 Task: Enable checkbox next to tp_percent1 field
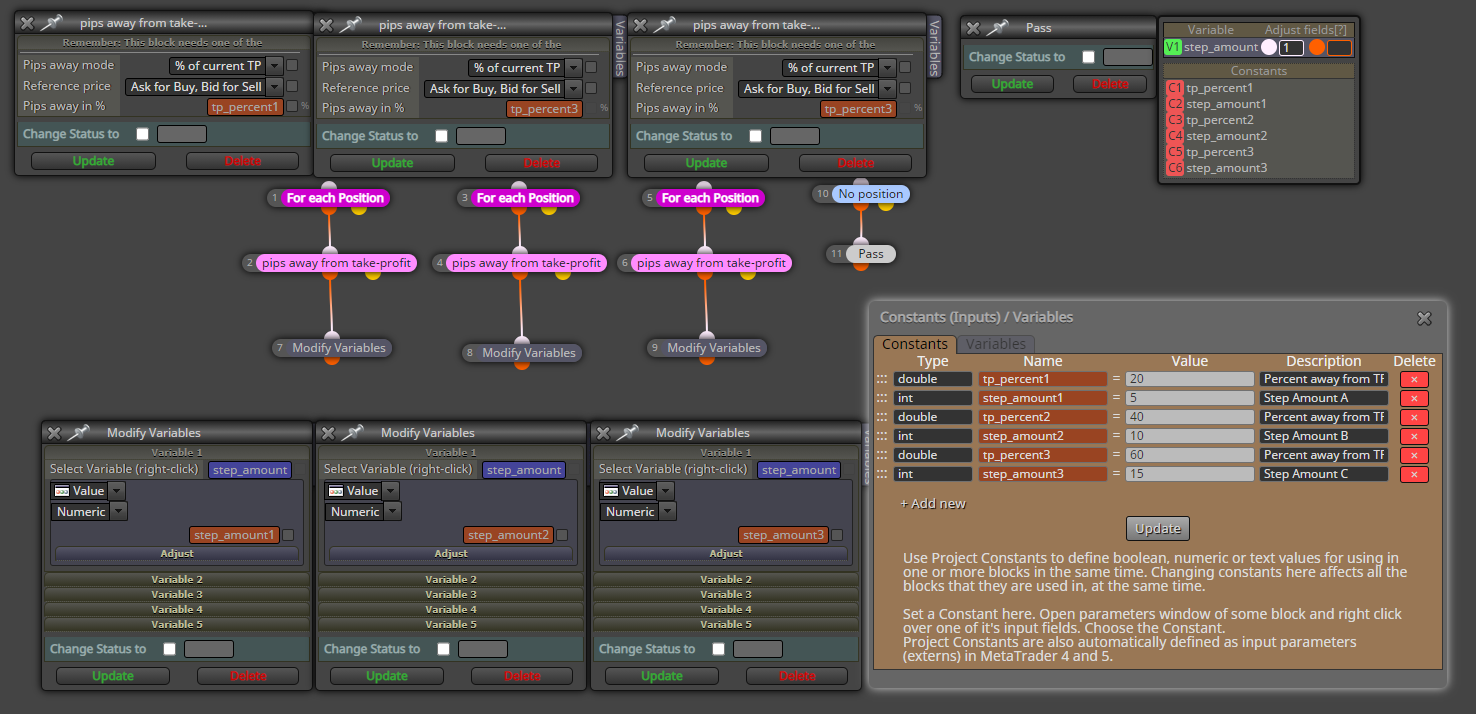tap(292, 106)
